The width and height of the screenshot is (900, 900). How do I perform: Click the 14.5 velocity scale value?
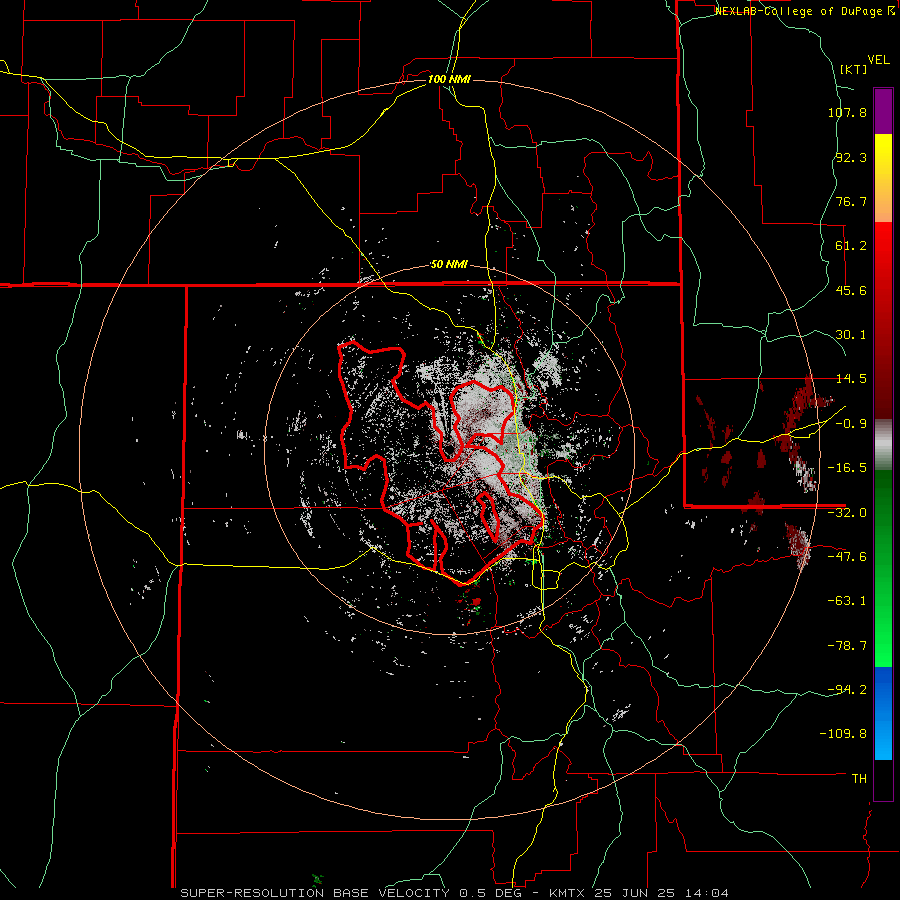coord(851,379)
